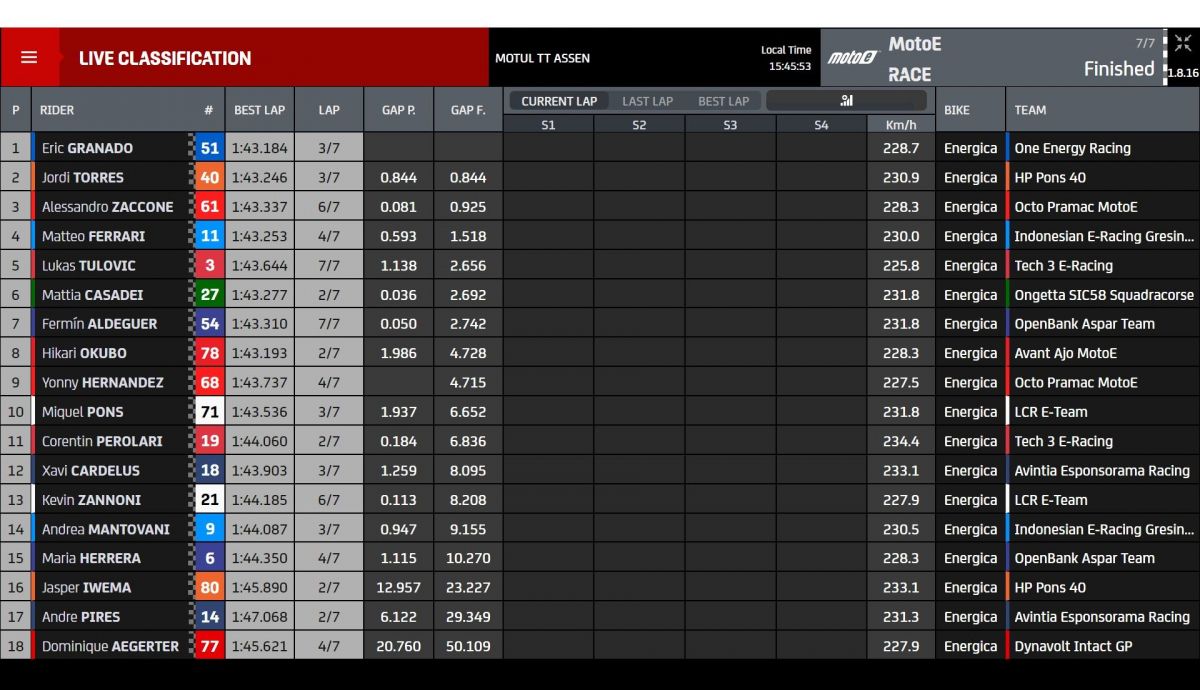Select rider Miquel PONS
This screenshot has width=1200, height=690.
pyautogui.click(x=82, y=412)
